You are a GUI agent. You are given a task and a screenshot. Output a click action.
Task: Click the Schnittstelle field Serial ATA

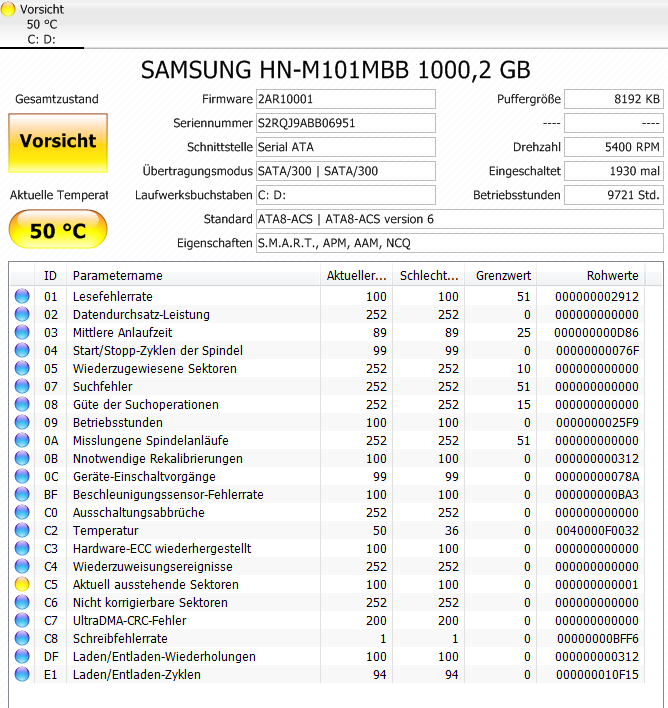346,147
